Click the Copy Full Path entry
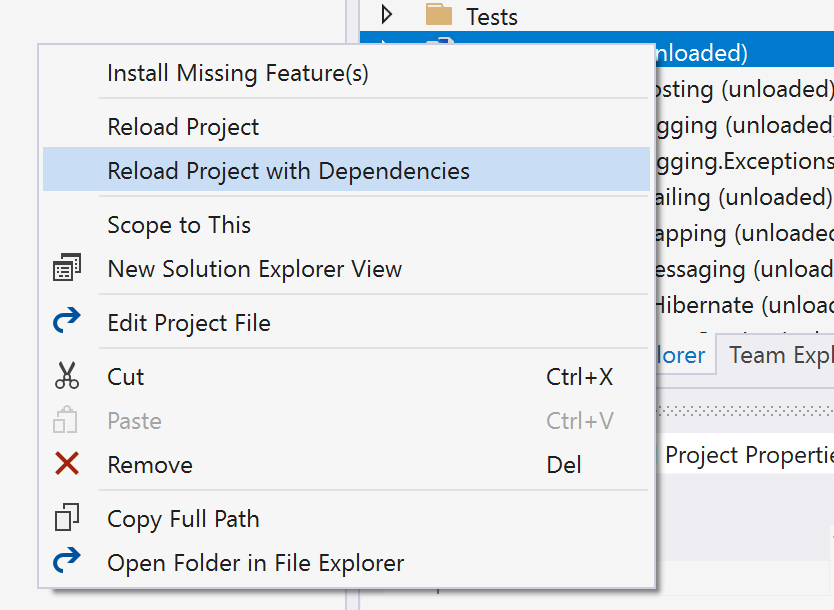The width and height of the screenshot is (834, 610). (183, 519)
